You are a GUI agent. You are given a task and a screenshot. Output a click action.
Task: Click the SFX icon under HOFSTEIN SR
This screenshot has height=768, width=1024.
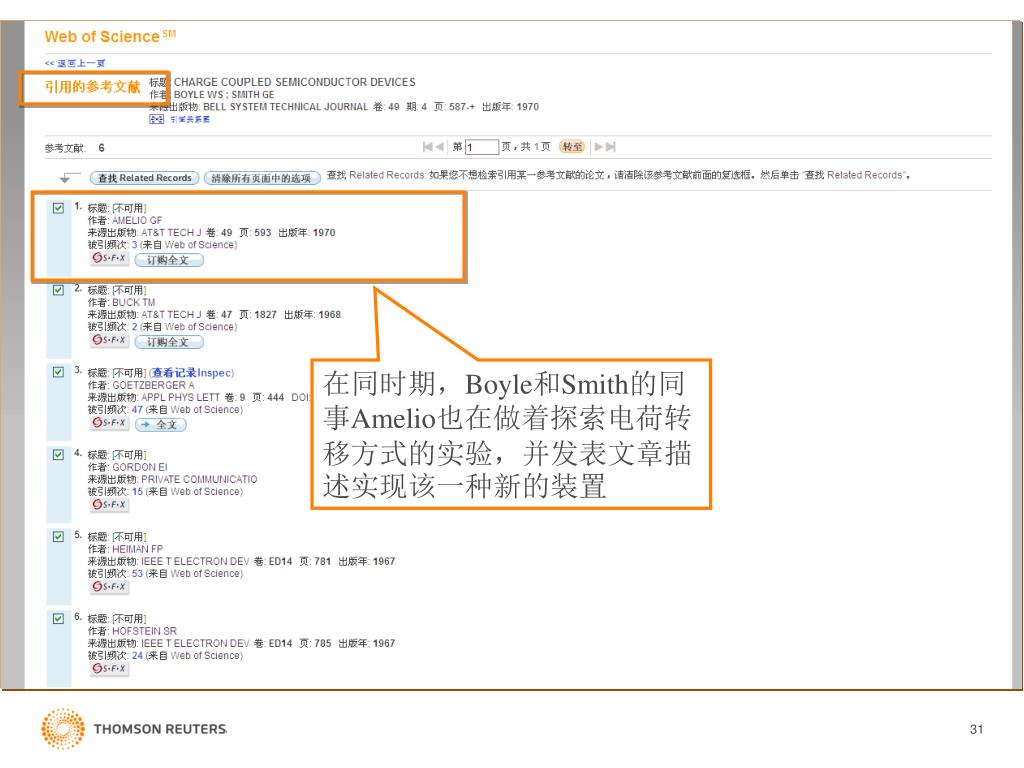[110, 669]
